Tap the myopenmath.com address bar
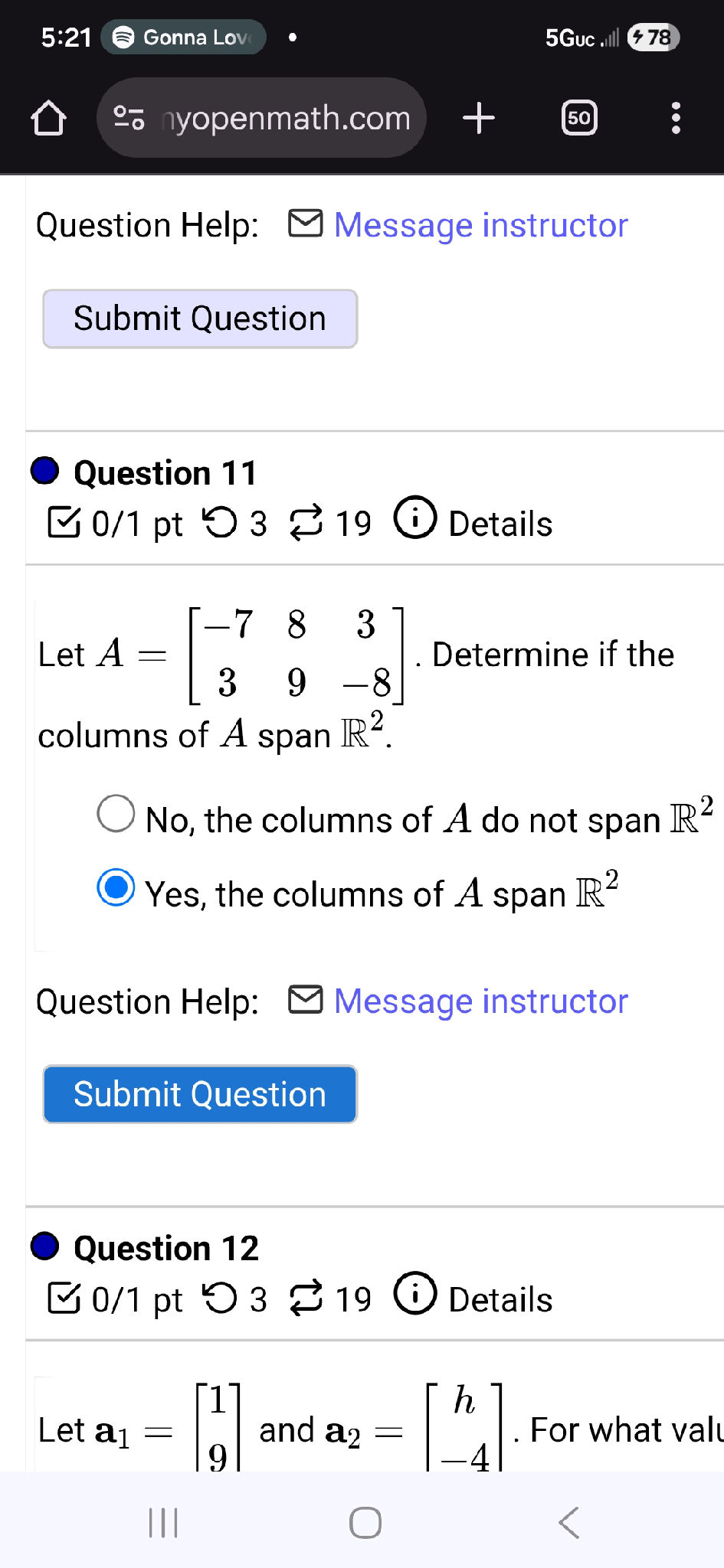Screen dimensions: 724x1568 point(285,119)
